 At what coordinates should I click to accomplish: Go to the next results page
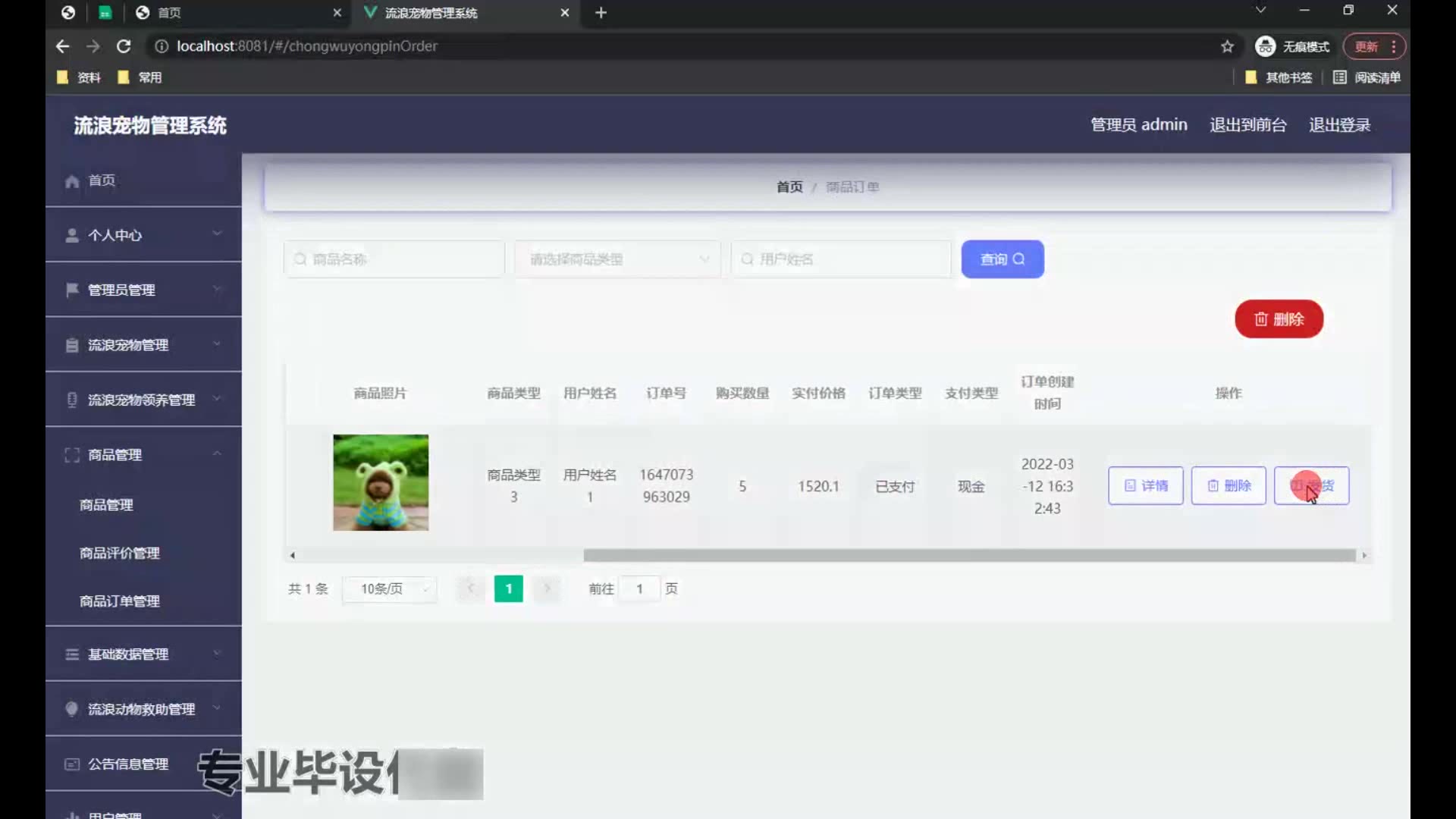547,589
